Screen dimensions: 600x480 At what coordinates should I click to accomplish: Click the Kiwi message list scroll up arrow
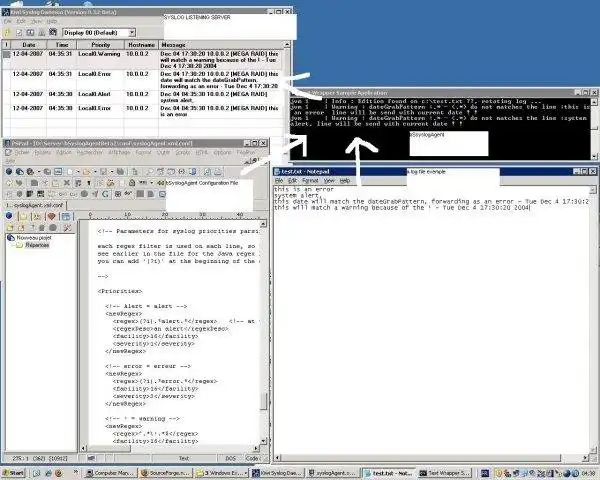[x=287, y=45]
